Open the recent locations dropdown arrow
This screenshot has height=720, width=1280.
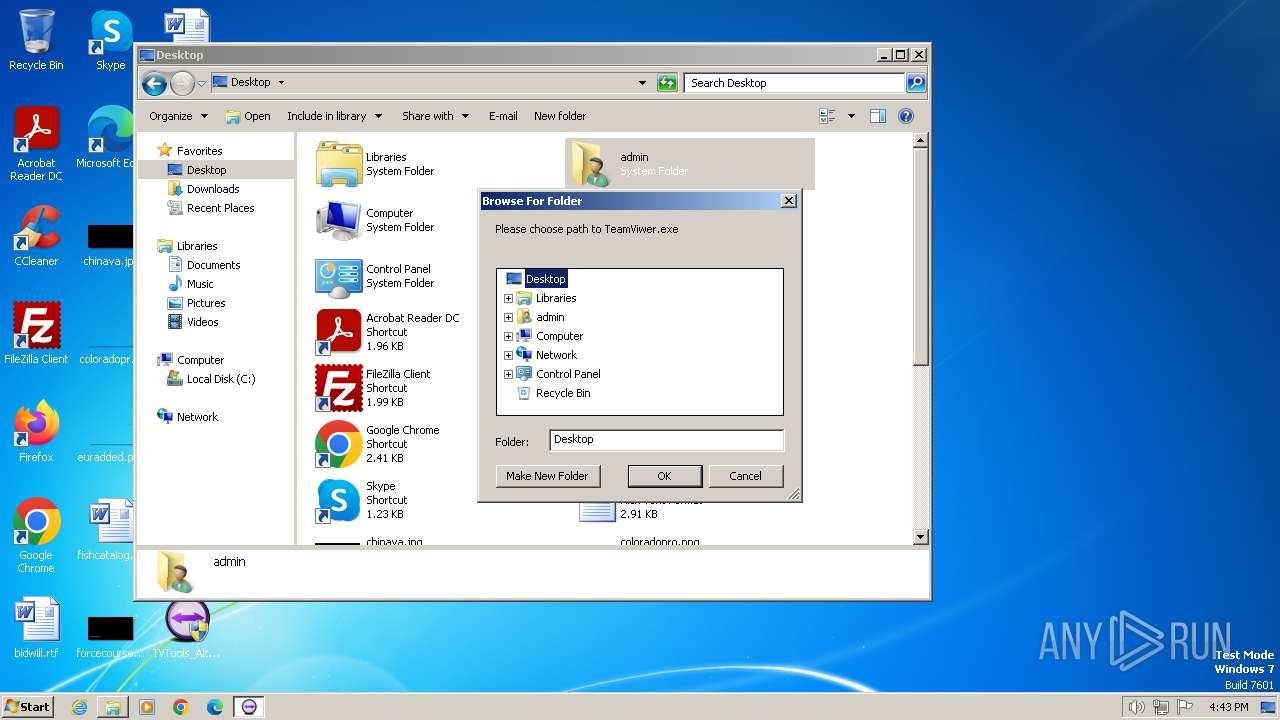click(x=201, y=83)
